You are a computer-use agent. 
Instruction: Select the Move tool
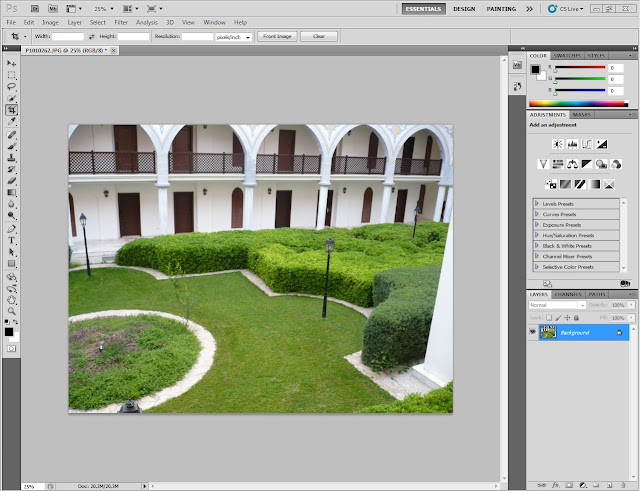pos(11,63)
